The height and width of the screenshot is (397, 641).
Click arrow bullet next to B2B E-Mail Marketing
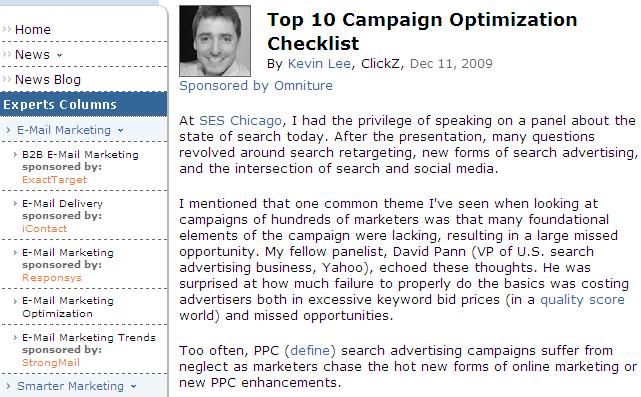[x=15, y=155]
